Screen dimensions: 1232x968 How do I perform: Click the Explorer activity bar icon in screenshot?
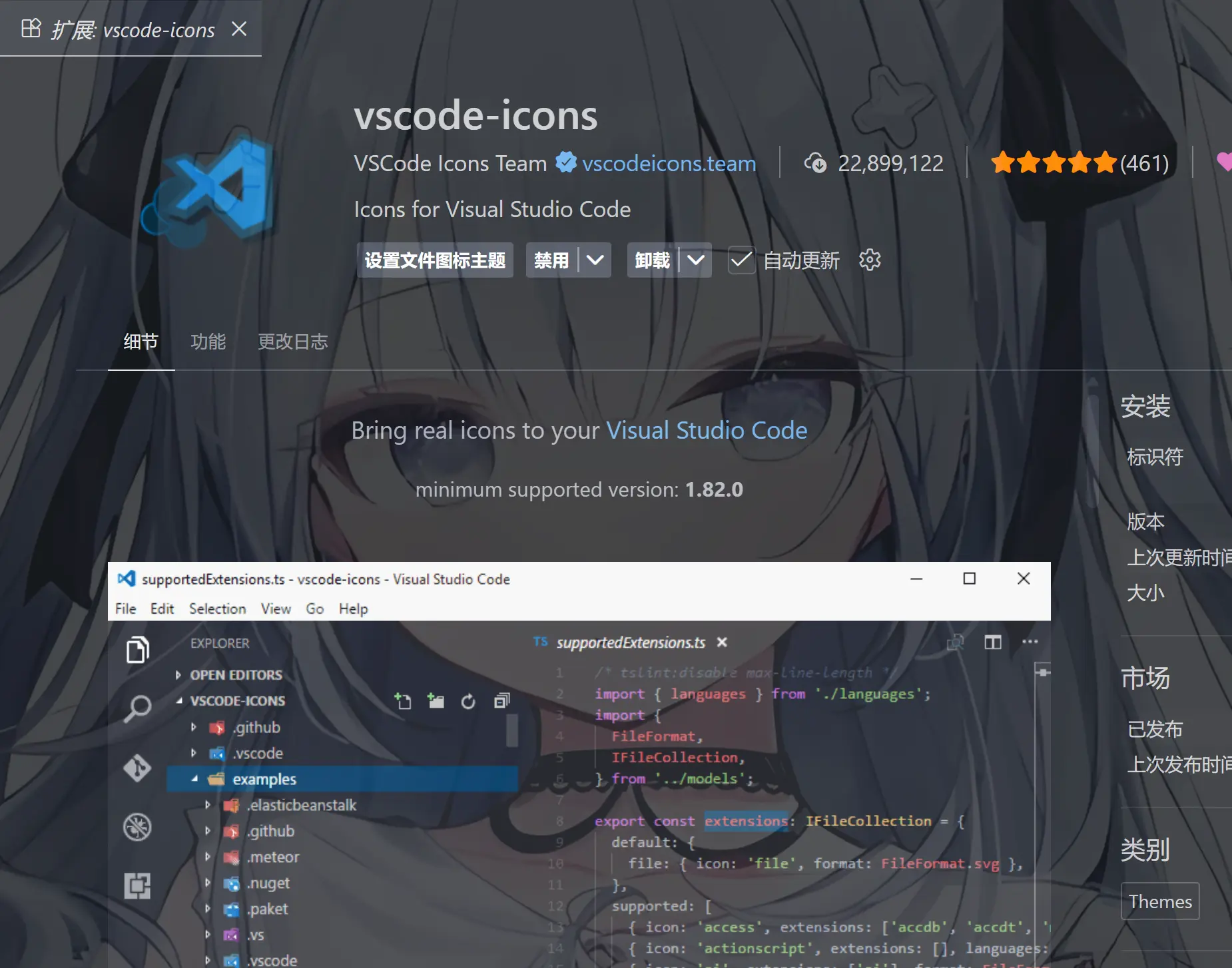tap(138, 650)
